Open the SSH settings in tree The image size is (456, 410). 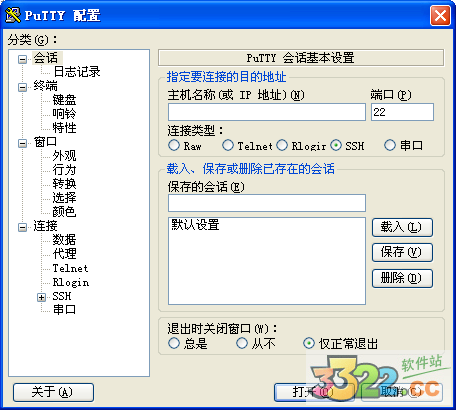(x=62, y=296)
